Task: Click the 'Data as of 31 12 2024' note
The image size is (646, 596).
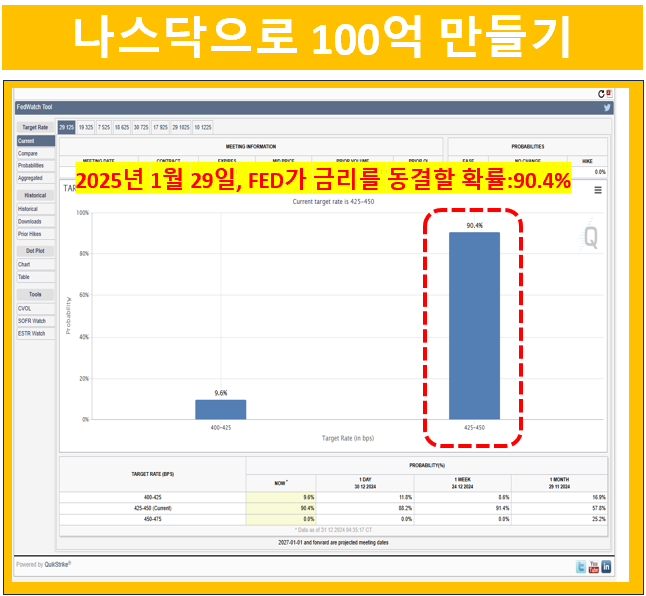Action: (333, 530)
